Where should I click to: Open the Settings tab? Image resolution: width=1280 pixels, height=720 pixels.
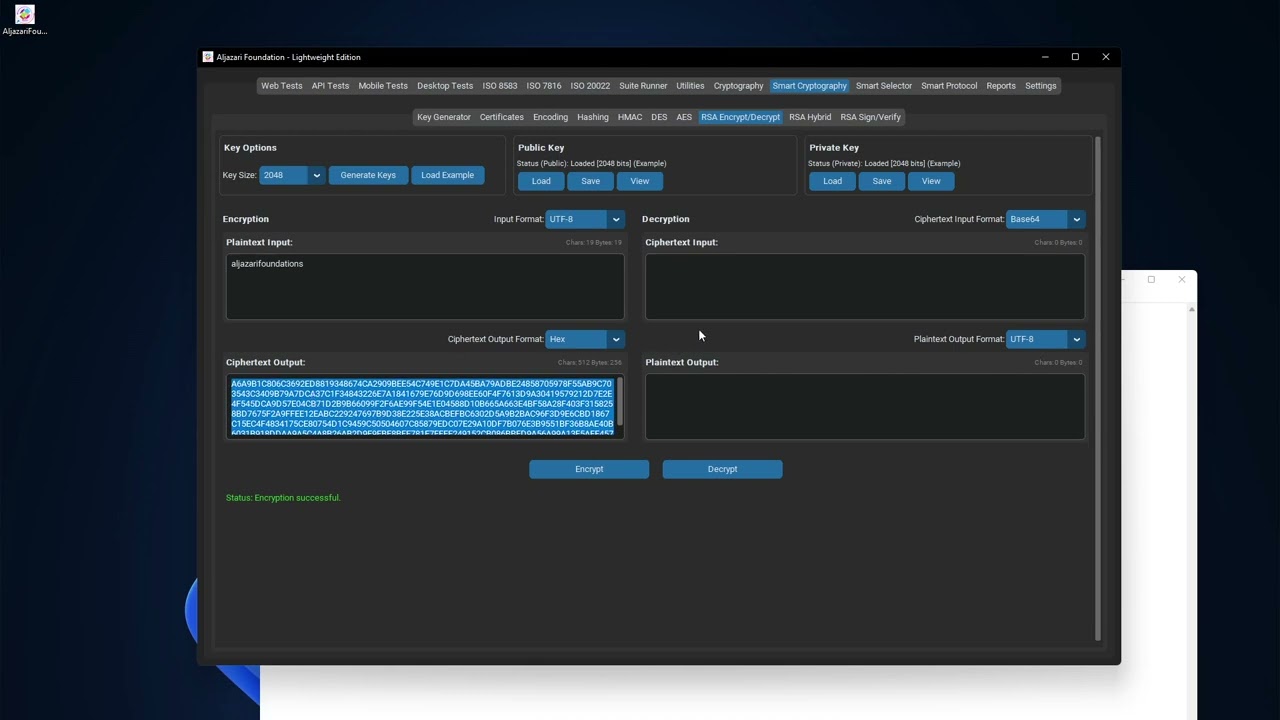click(x=1040, y=86)
